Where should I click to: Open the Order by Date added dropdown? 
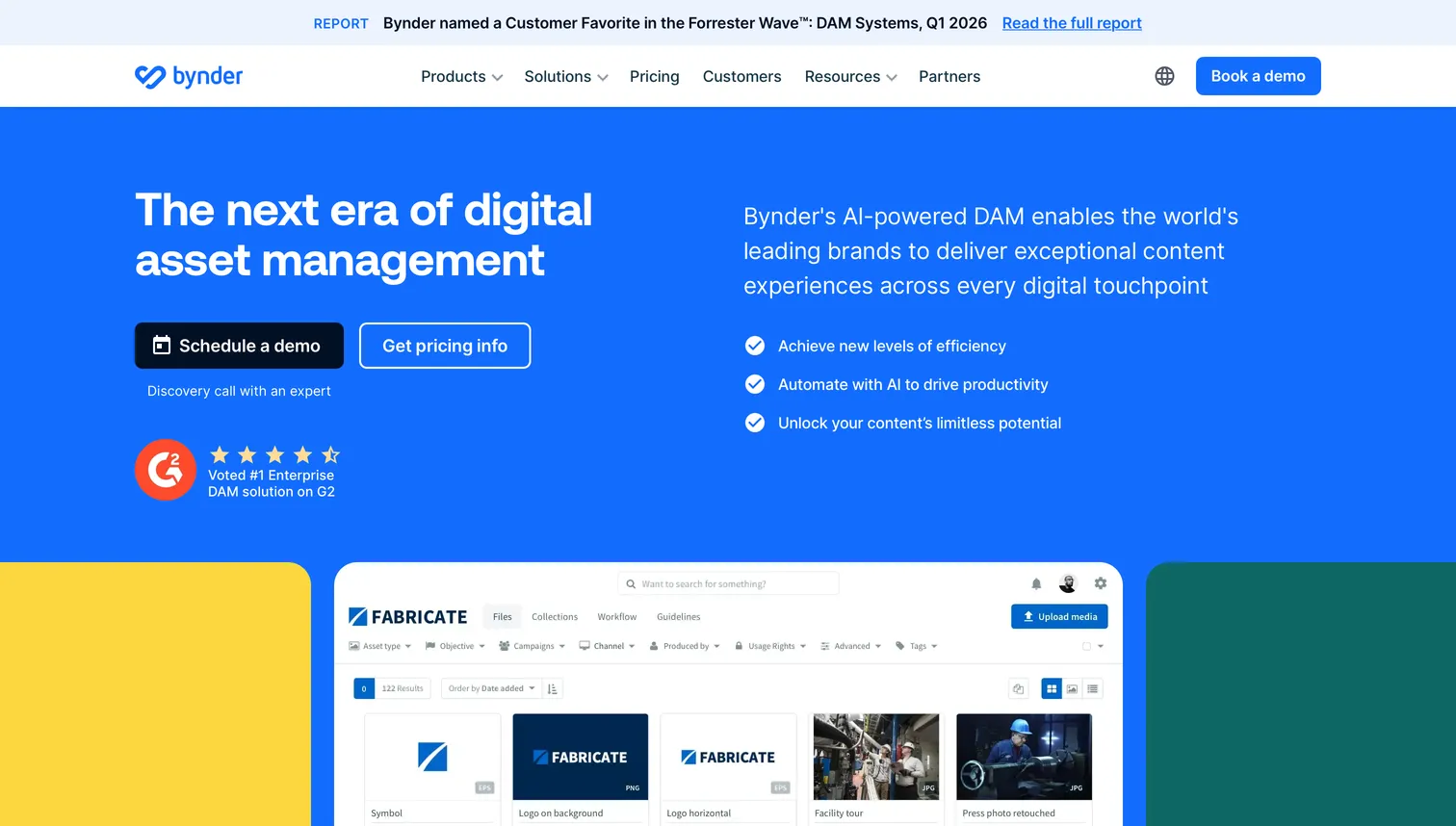click(491, 688)
